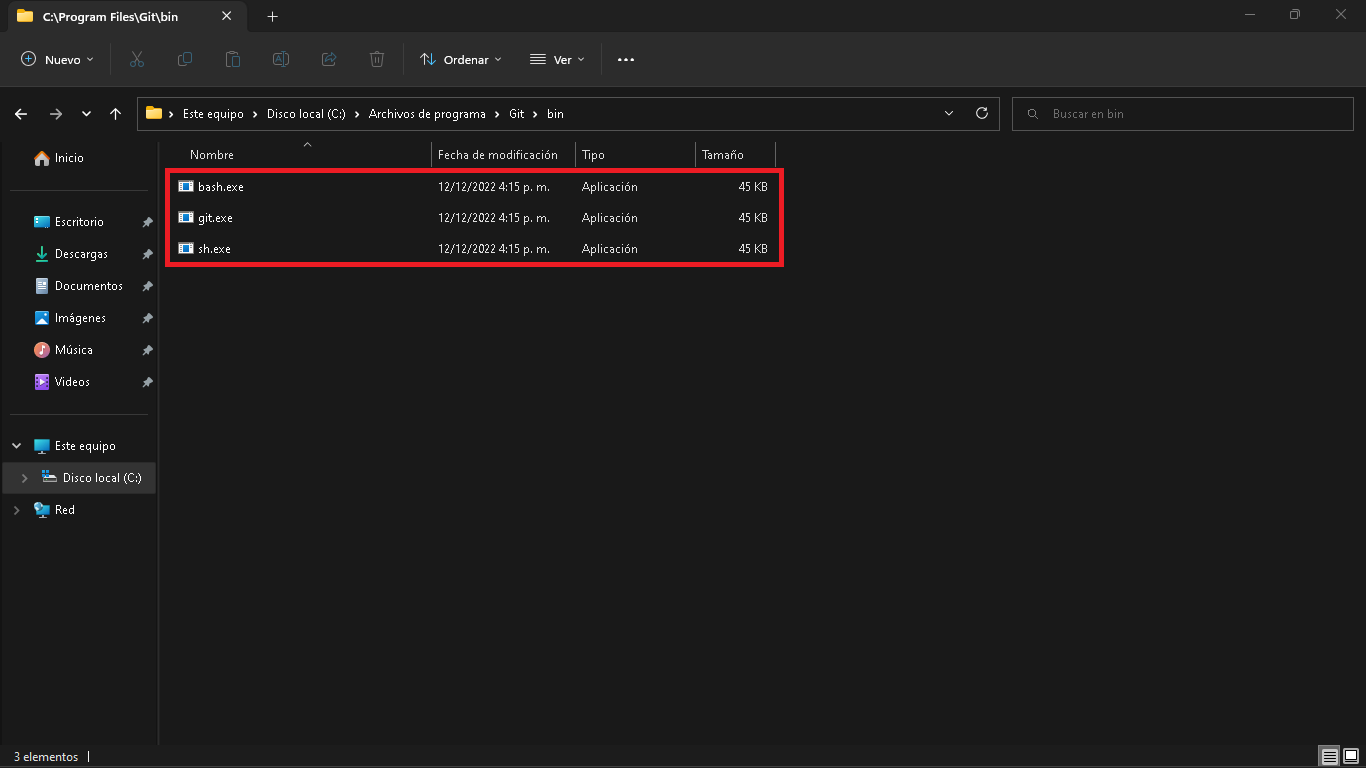Open Videos in the sidebar
The height and width of the screenshot is (768, 1366).
(x=72, y=382)
